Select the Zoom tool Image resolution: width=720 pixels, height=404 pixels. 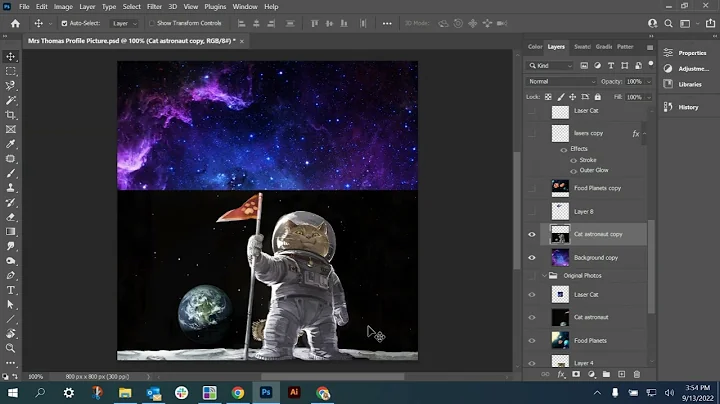coord(11,348)
